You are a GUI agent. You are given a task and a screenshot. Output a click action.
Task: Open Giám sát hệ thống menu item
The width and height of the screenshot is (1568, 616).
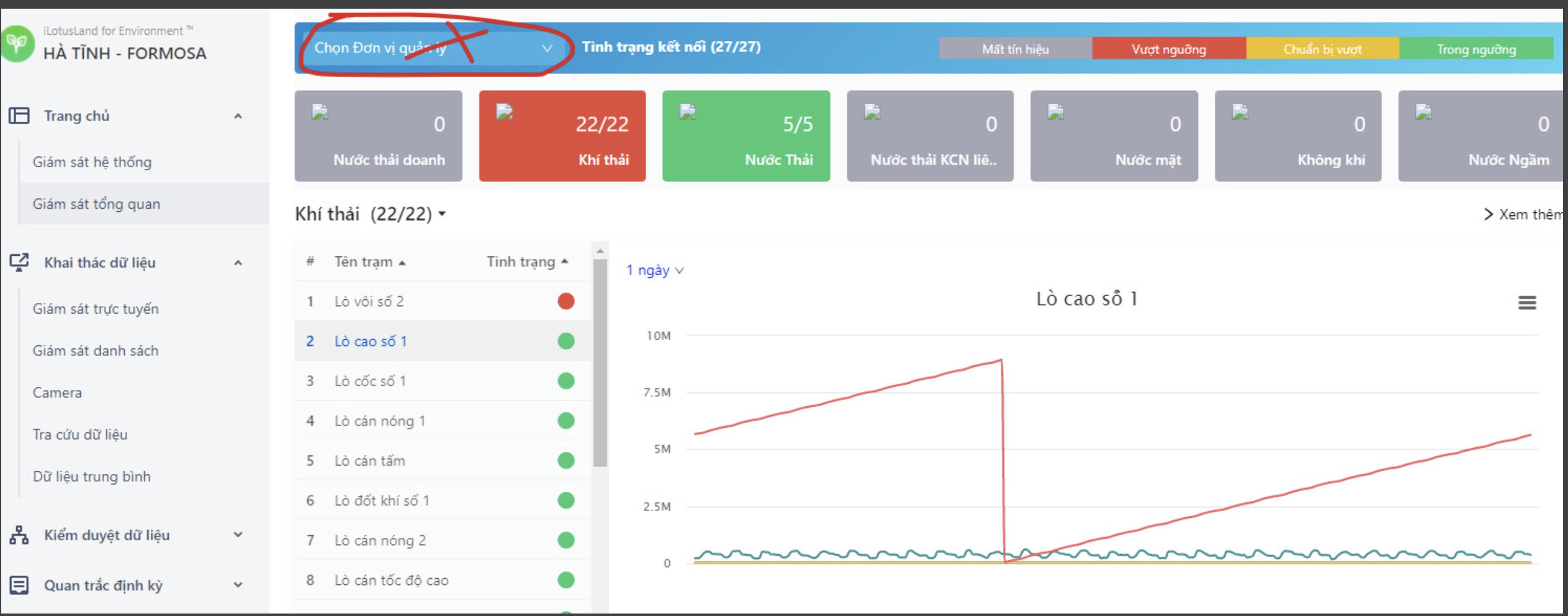click(x=92, y=162)
